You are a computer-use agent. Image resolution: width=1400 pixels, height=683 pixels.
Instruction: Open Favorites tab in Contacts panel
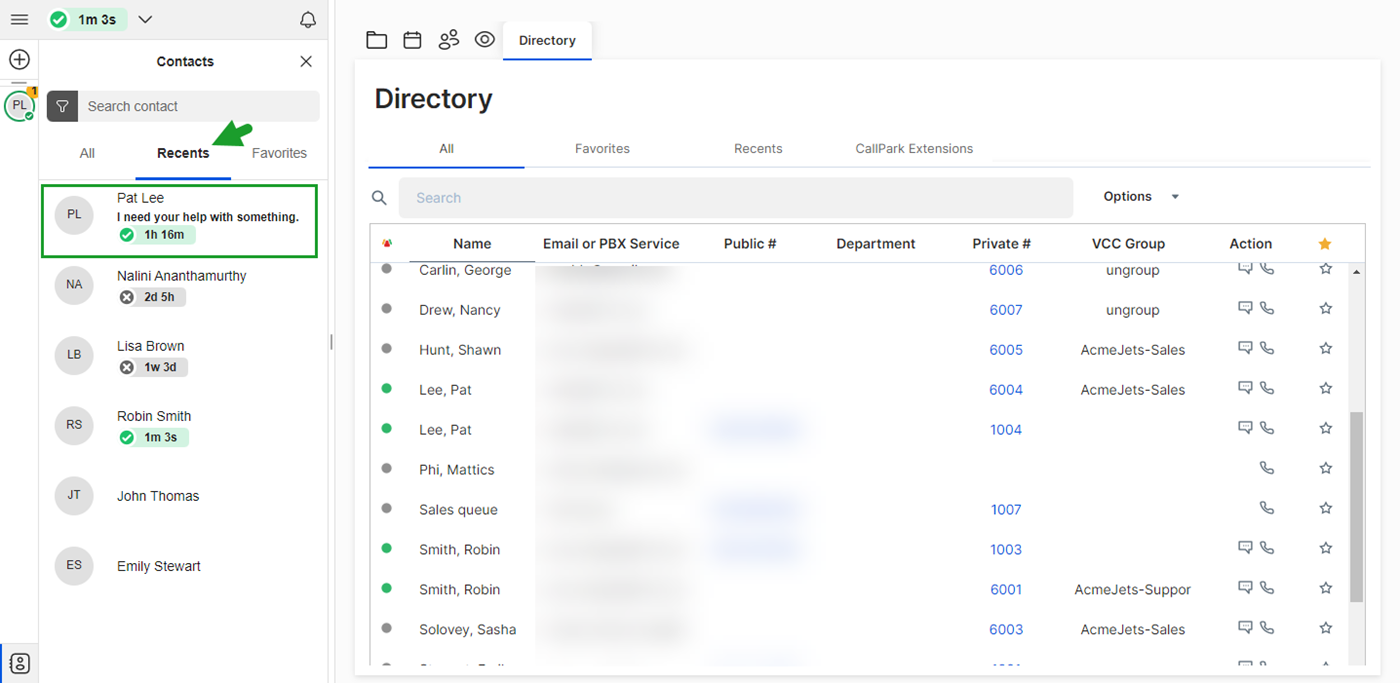click(x=279, y=153)
